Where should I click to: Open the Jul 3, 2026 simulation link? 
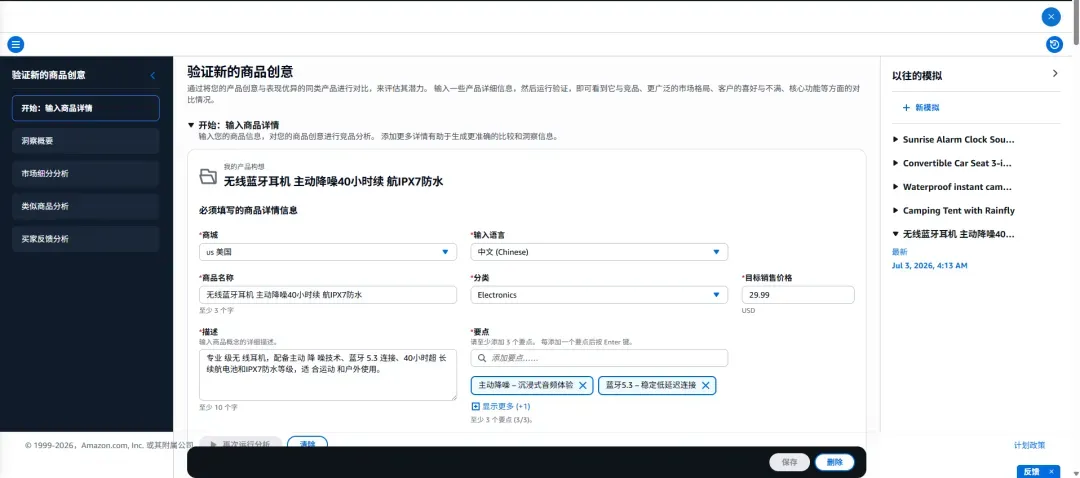click(x=930, y=265)
